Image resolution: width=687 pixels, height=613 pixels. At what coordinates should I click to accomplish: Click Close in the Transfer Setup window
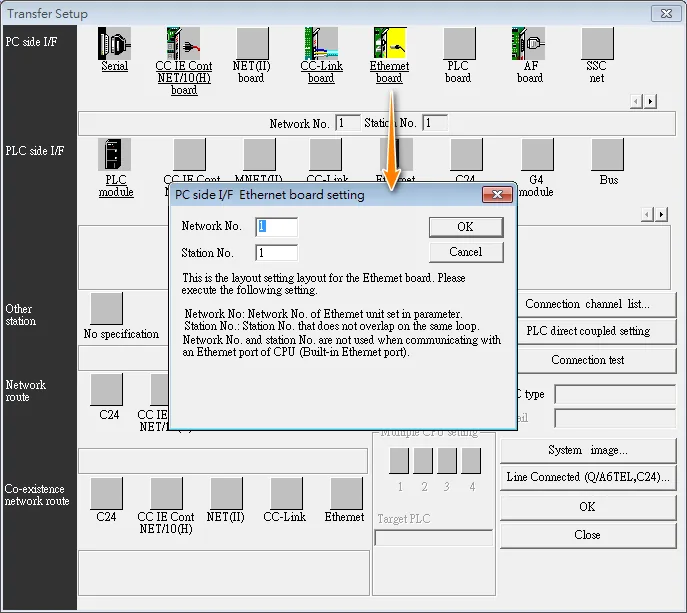(588, 535)
